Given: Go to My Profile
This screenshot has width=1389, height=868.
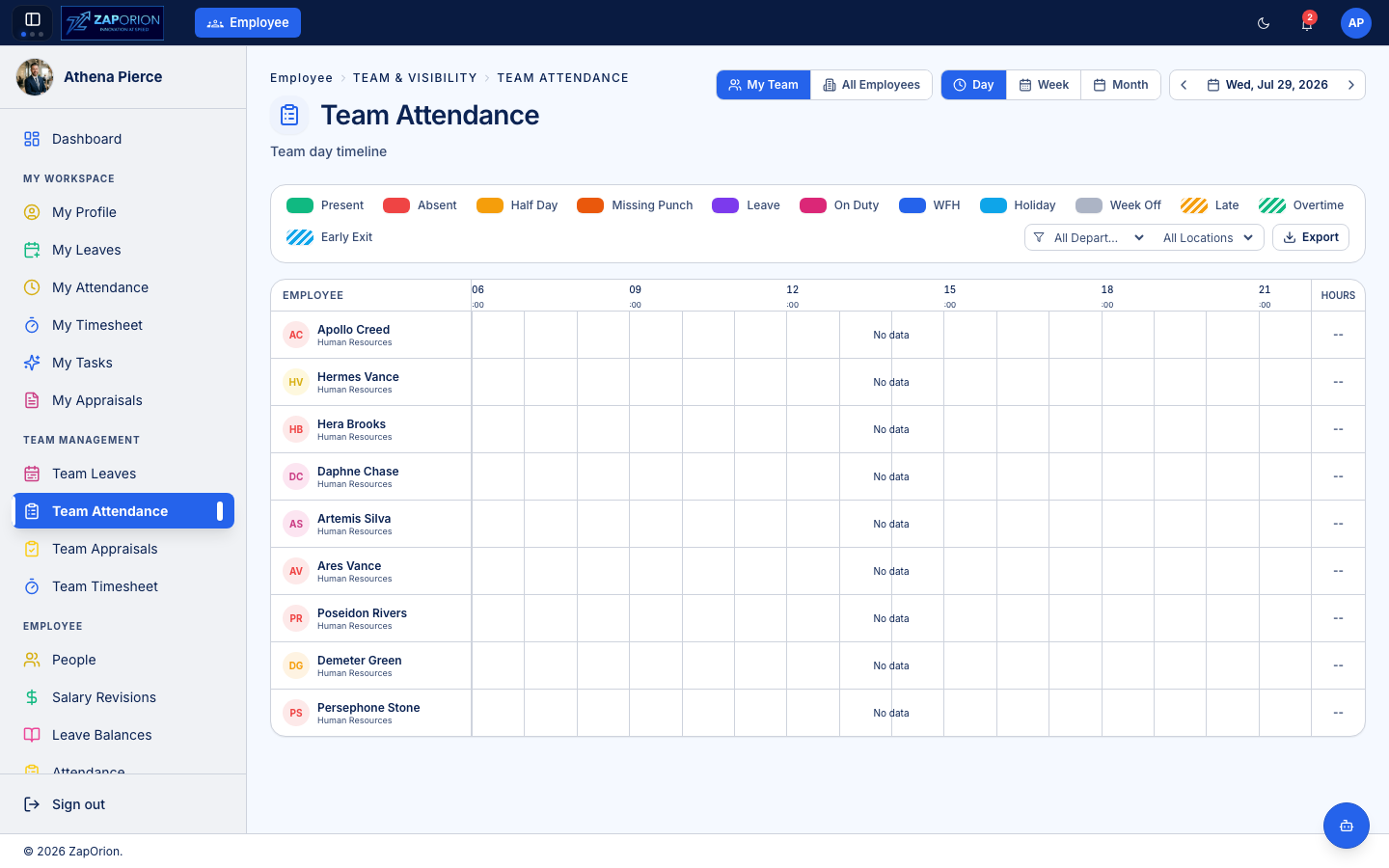Looking at the screenshot, I should point(123,212).
